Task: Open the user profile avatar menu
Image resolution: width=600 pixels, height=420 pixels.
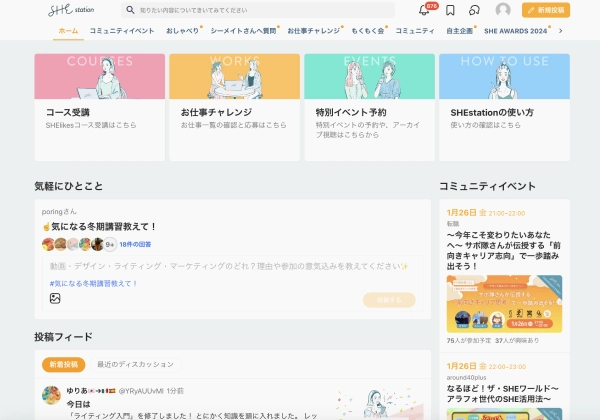Action: pyautogui.click(x=503, y=10)
